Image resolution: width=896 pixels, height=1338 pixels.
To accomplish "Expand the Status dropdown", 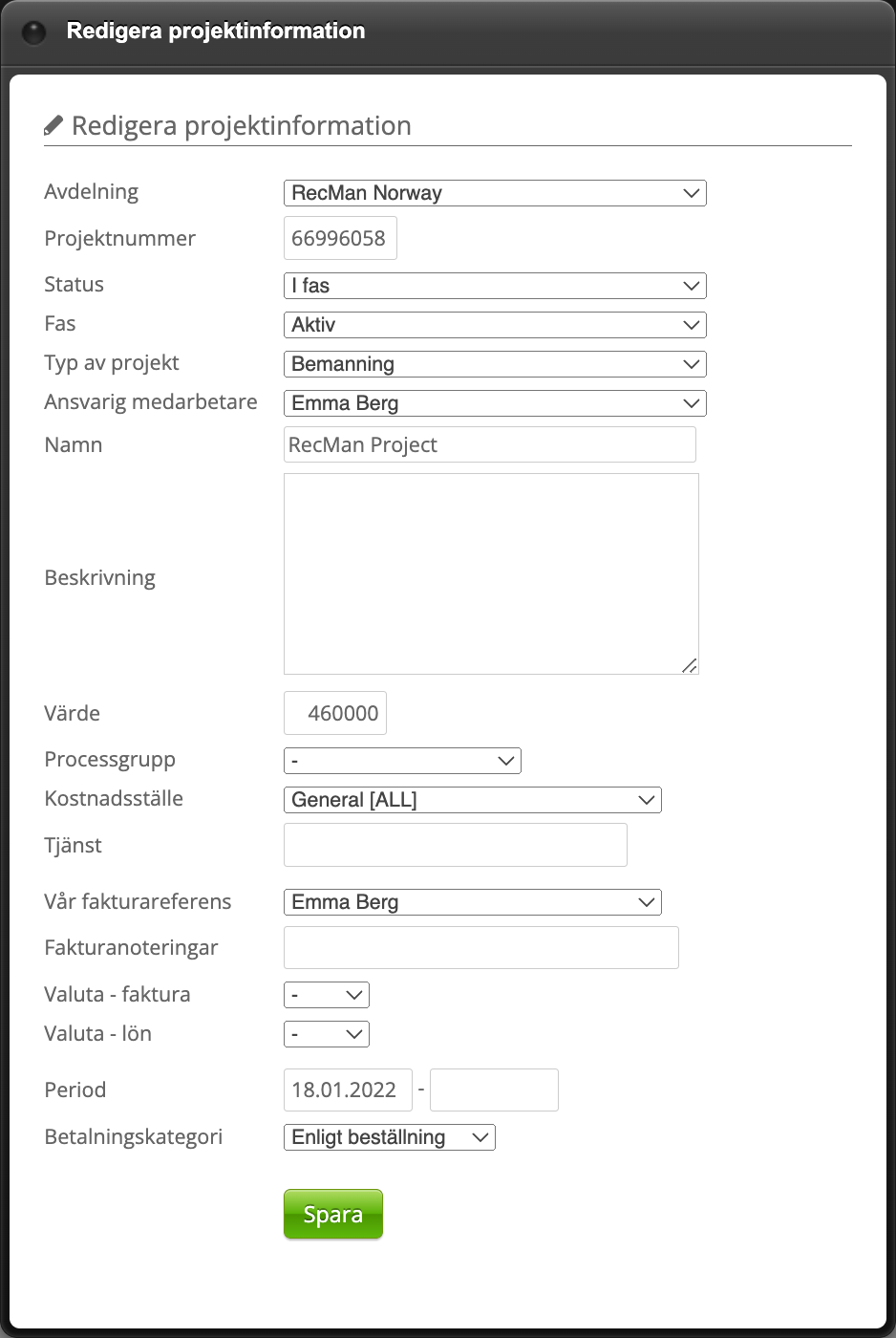I will (494, 286).
